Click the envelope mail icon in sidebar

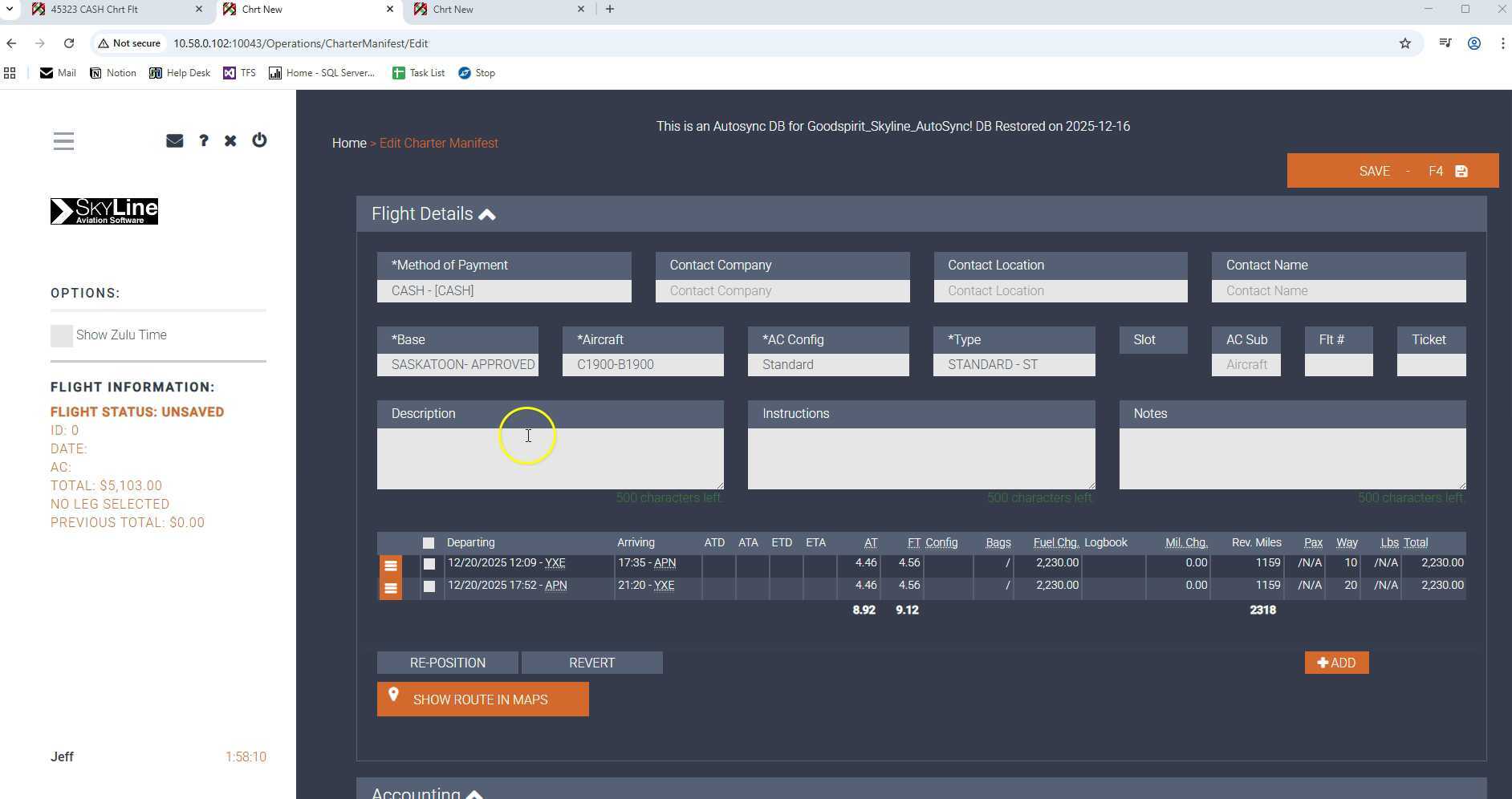click(x=174, y=141)
